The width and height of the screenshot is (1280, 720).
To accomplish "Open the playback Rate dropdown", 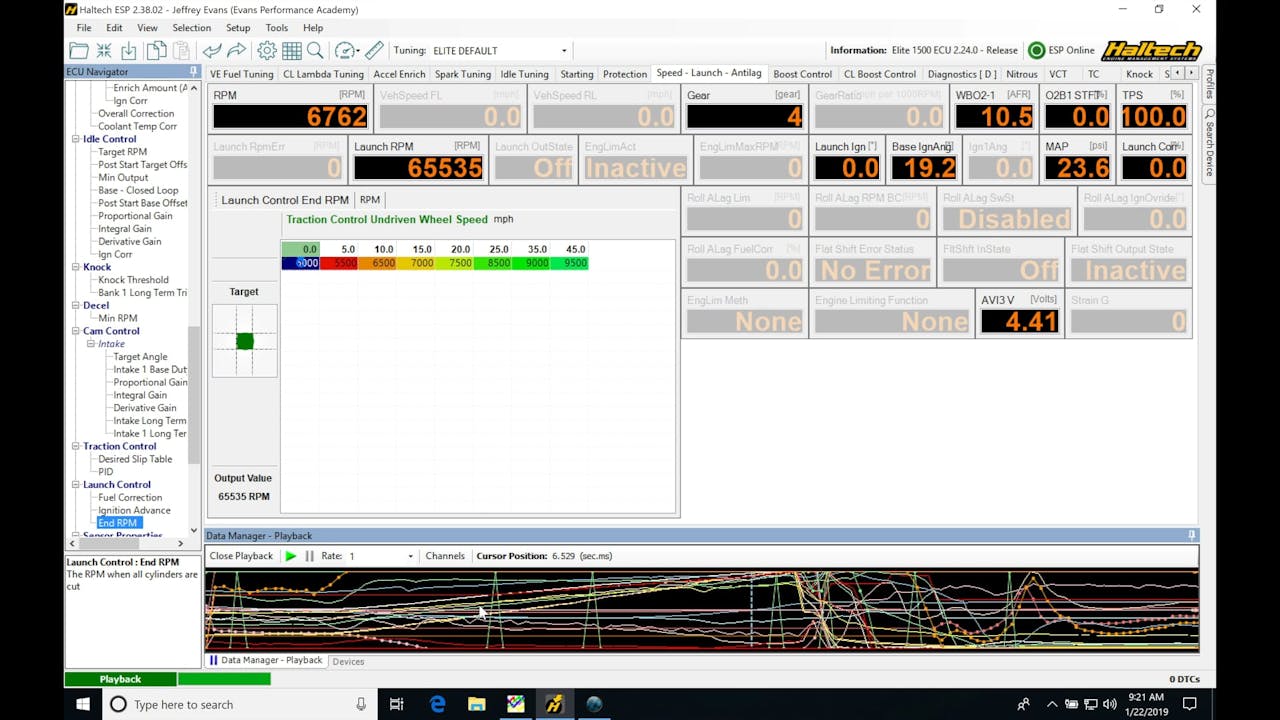I will pyautogui.click(x=410, y=556).
